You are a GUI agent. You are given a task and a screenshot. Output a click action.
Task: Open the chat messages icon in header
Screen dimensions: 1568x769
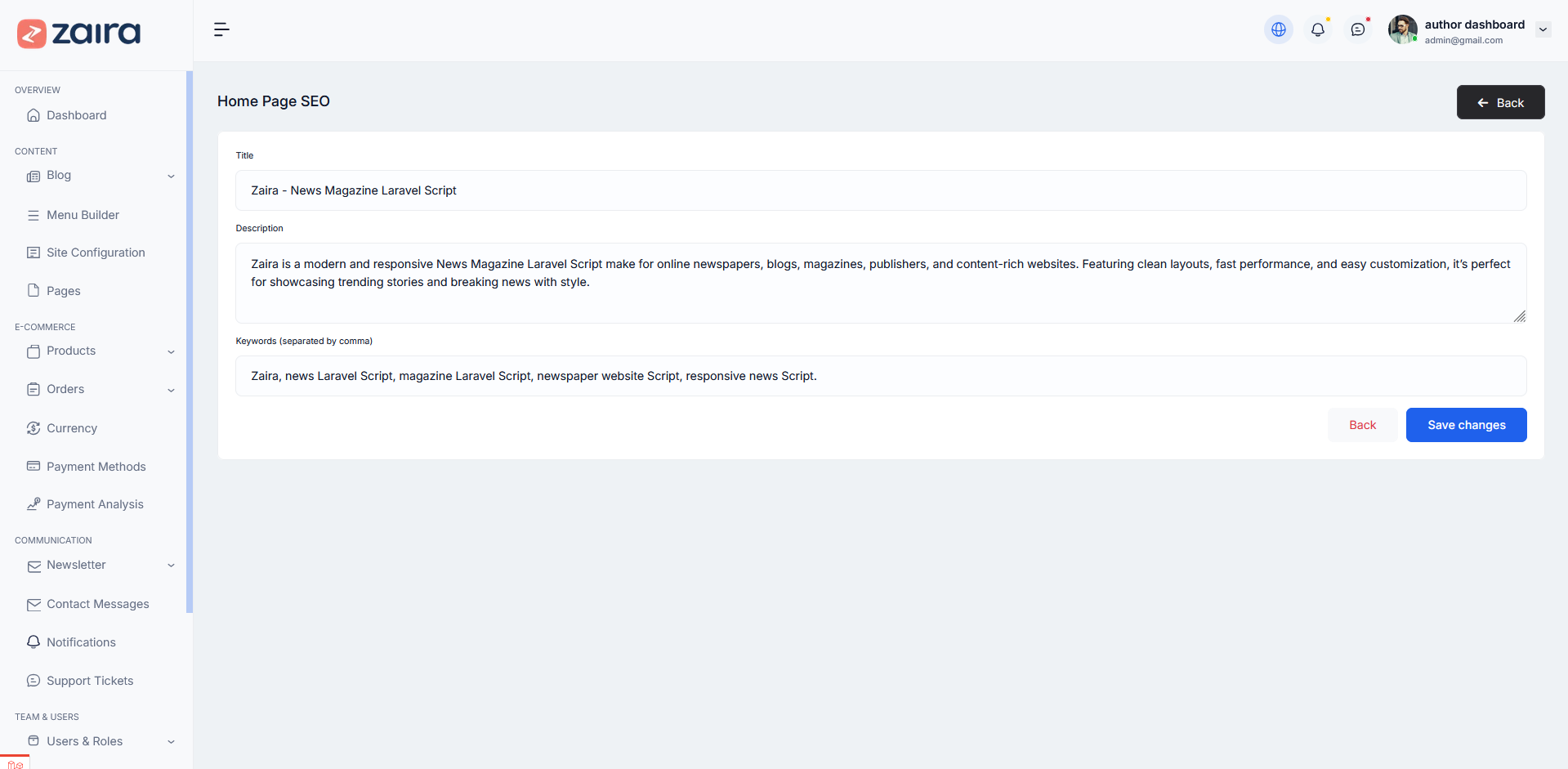coord(1357,30)
